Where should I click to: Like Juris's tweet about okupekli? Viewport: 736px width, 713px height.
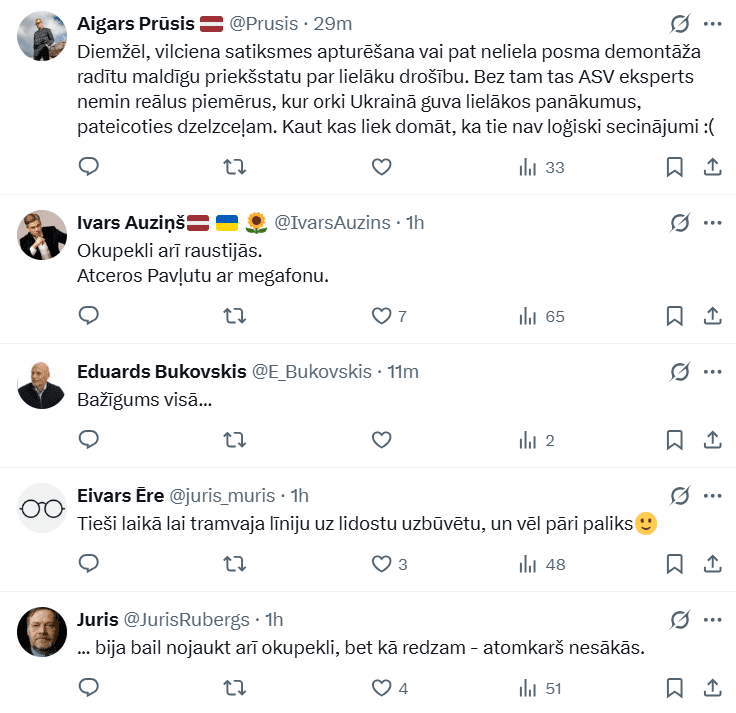381,688
